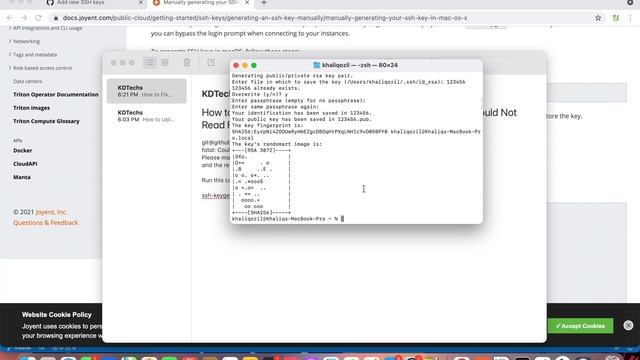Click the Terminal folder proxy icon
The width and height of the screenshot is (640, 360).
pyautogui.click(x=316, y=65)
